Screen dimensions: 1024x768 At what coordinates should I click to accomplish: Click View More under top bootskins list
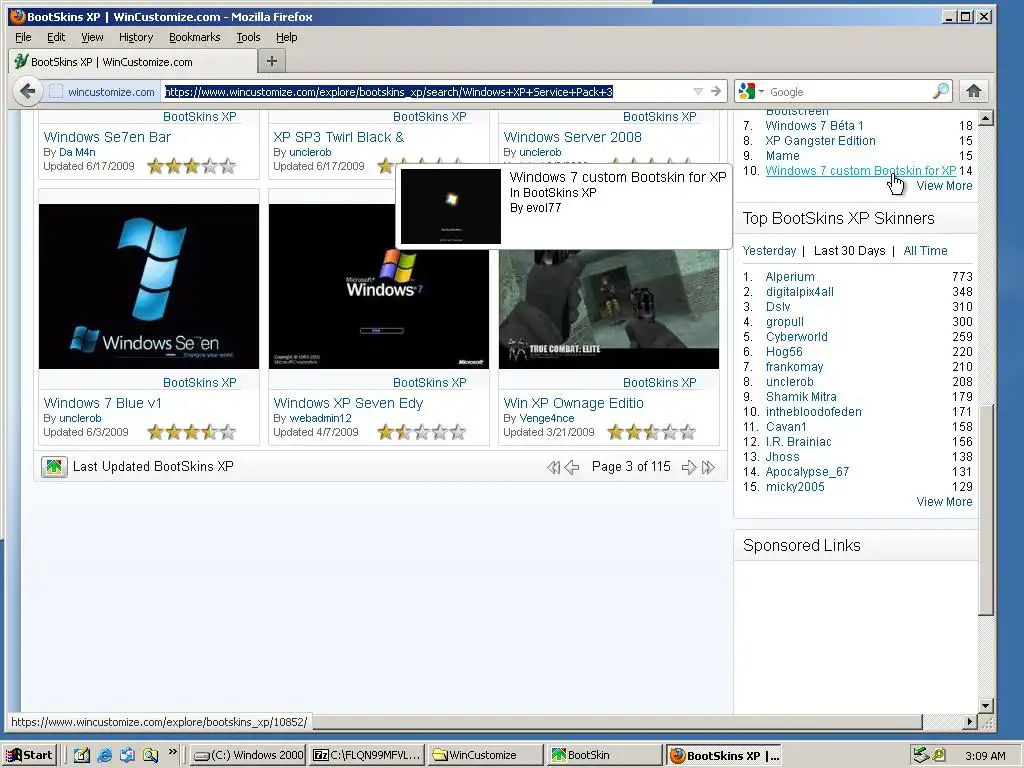pyautogui.click(x=944, y=185)
